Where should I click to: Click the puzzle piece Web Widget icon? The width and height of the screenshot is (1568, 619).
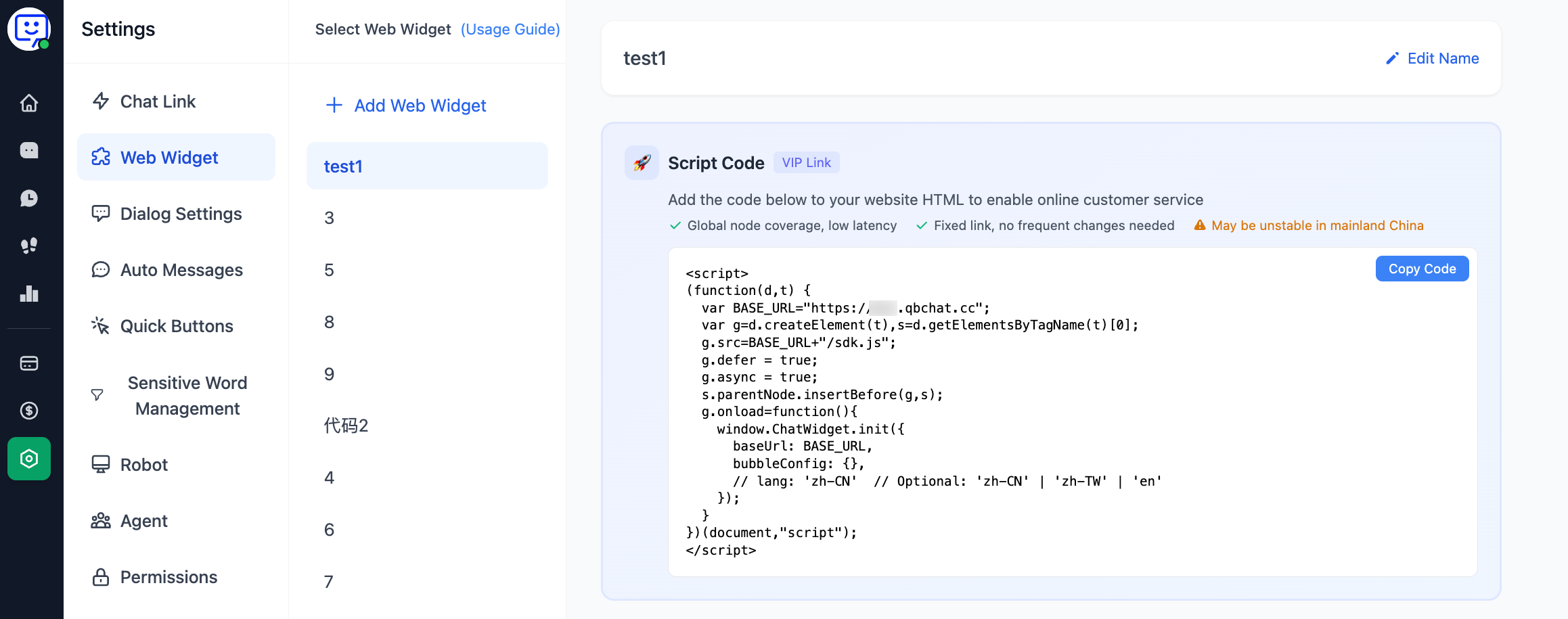click(x=101, y=157)
